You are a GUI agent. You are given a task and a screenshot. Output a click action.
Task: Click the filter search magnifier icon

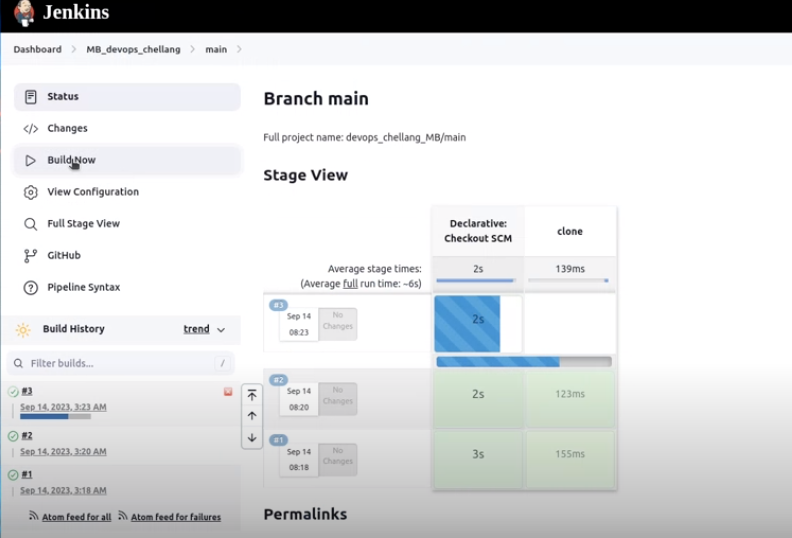point(18,364)
